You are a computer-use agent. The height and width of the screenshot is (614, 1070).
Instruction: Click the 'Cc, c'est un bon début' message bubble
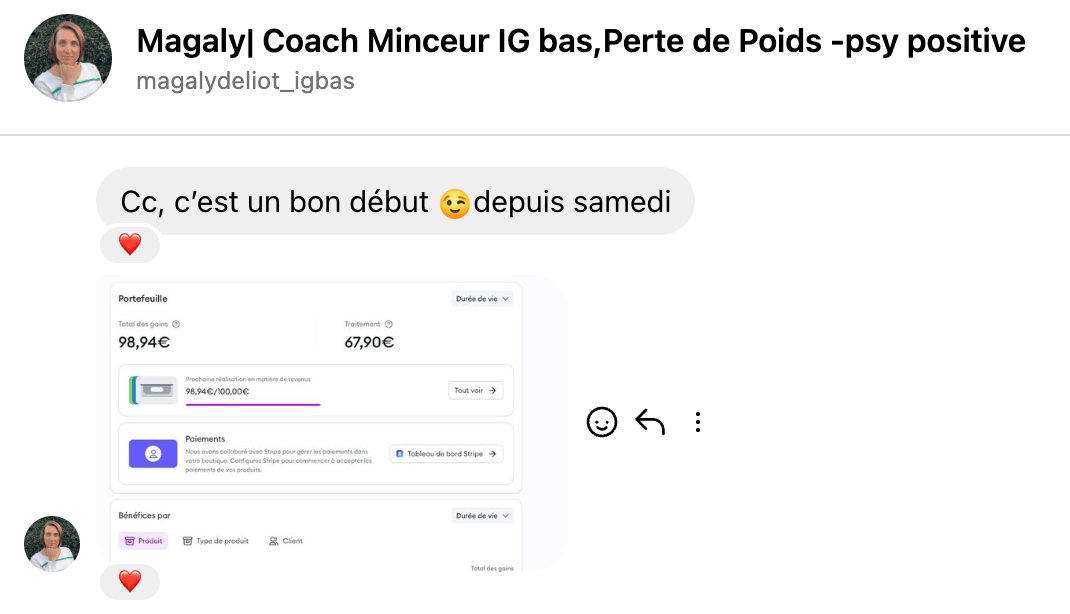pos(395,201)
